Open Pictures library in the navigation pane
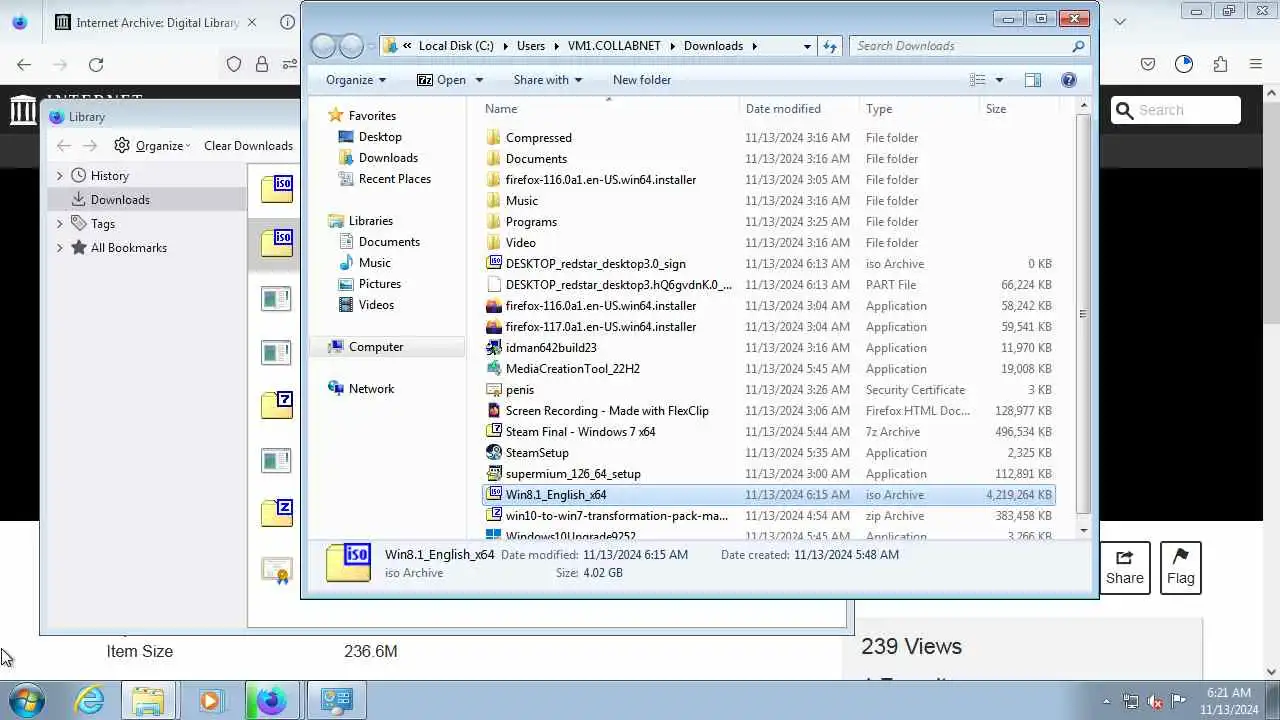 coord(380,284)
